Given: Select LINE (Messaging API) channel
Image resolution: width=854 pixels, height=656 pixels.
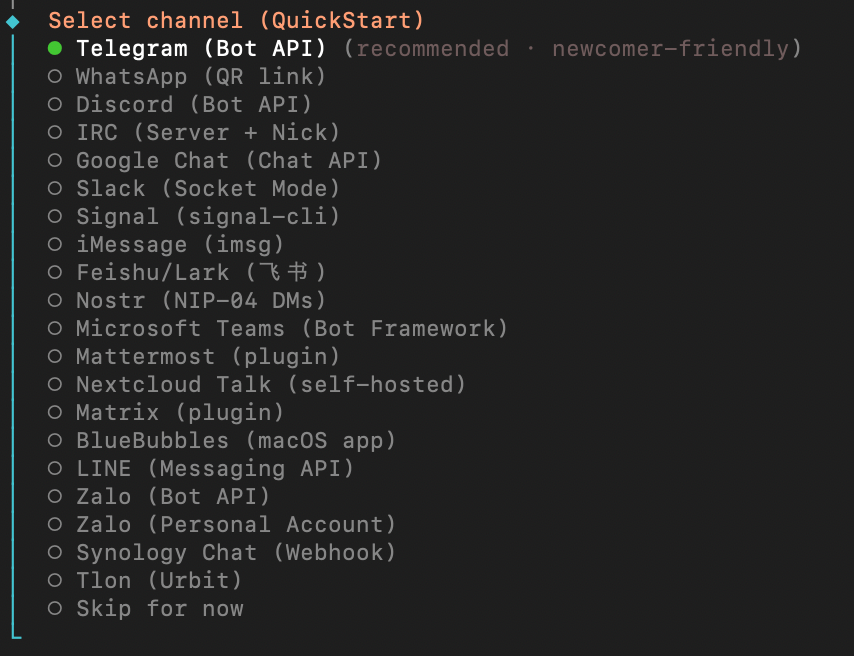Looking at the screenshot, I should tap(215, 468).
